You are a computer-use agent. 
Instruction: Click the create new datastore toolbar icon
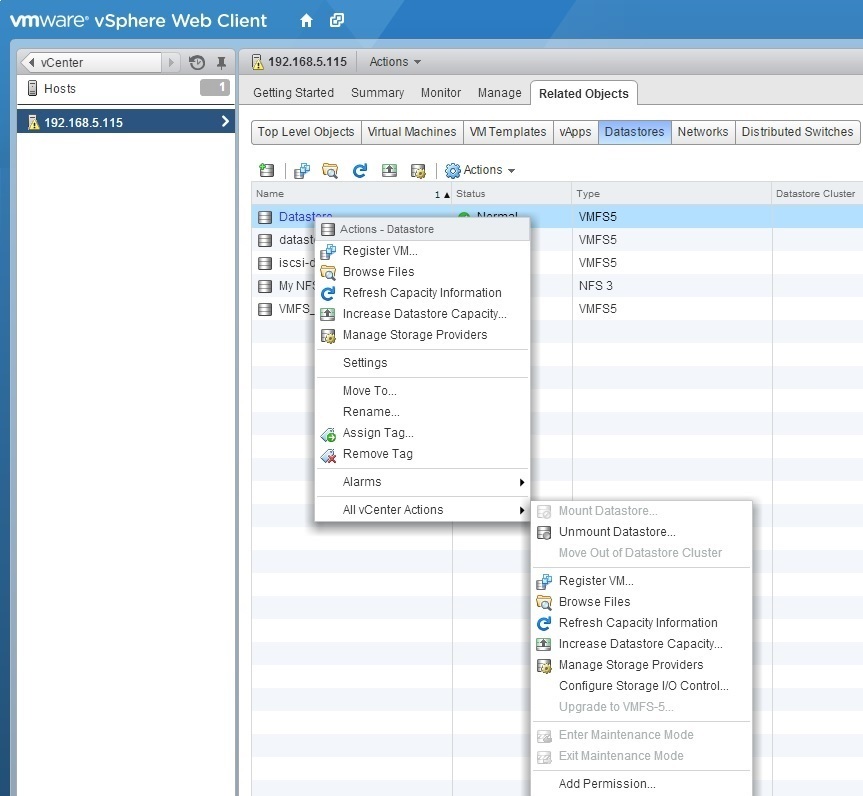coord(267,170)
